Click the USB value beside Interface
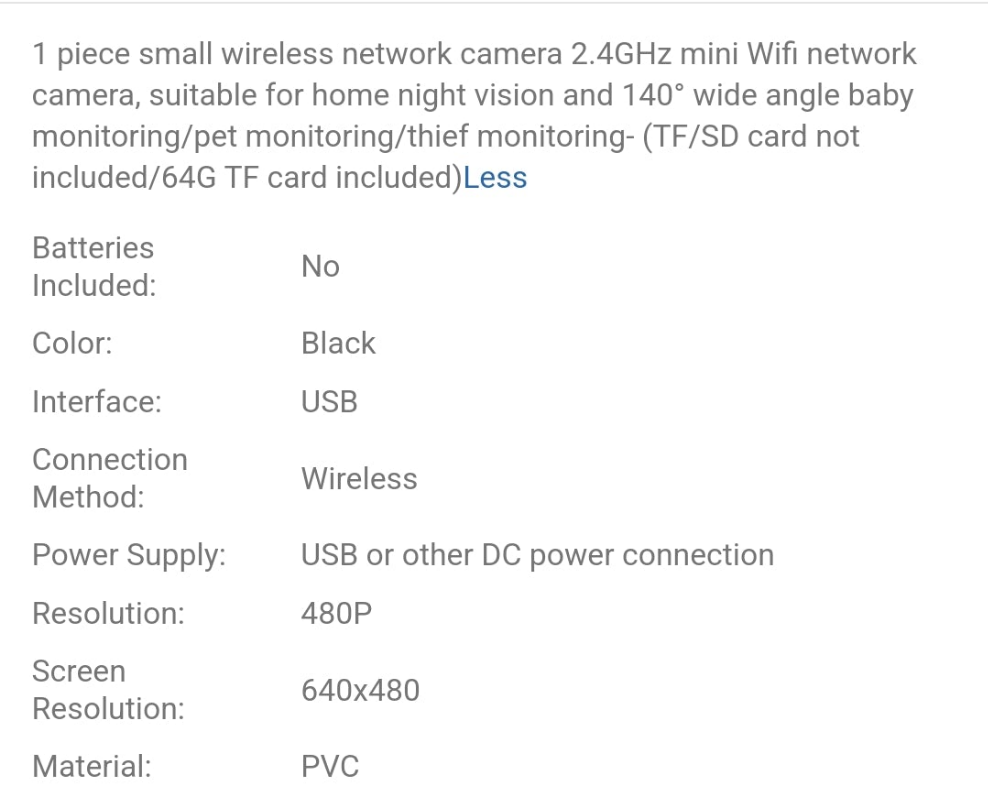Viewport: 988px width, 802px height. click(329, 402)
